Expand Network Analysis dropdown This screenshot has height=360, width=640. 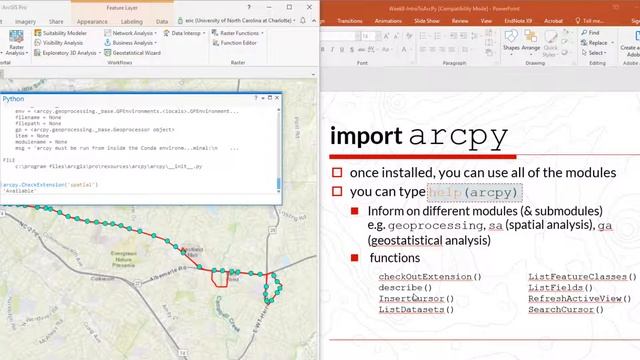coord(156,33)
